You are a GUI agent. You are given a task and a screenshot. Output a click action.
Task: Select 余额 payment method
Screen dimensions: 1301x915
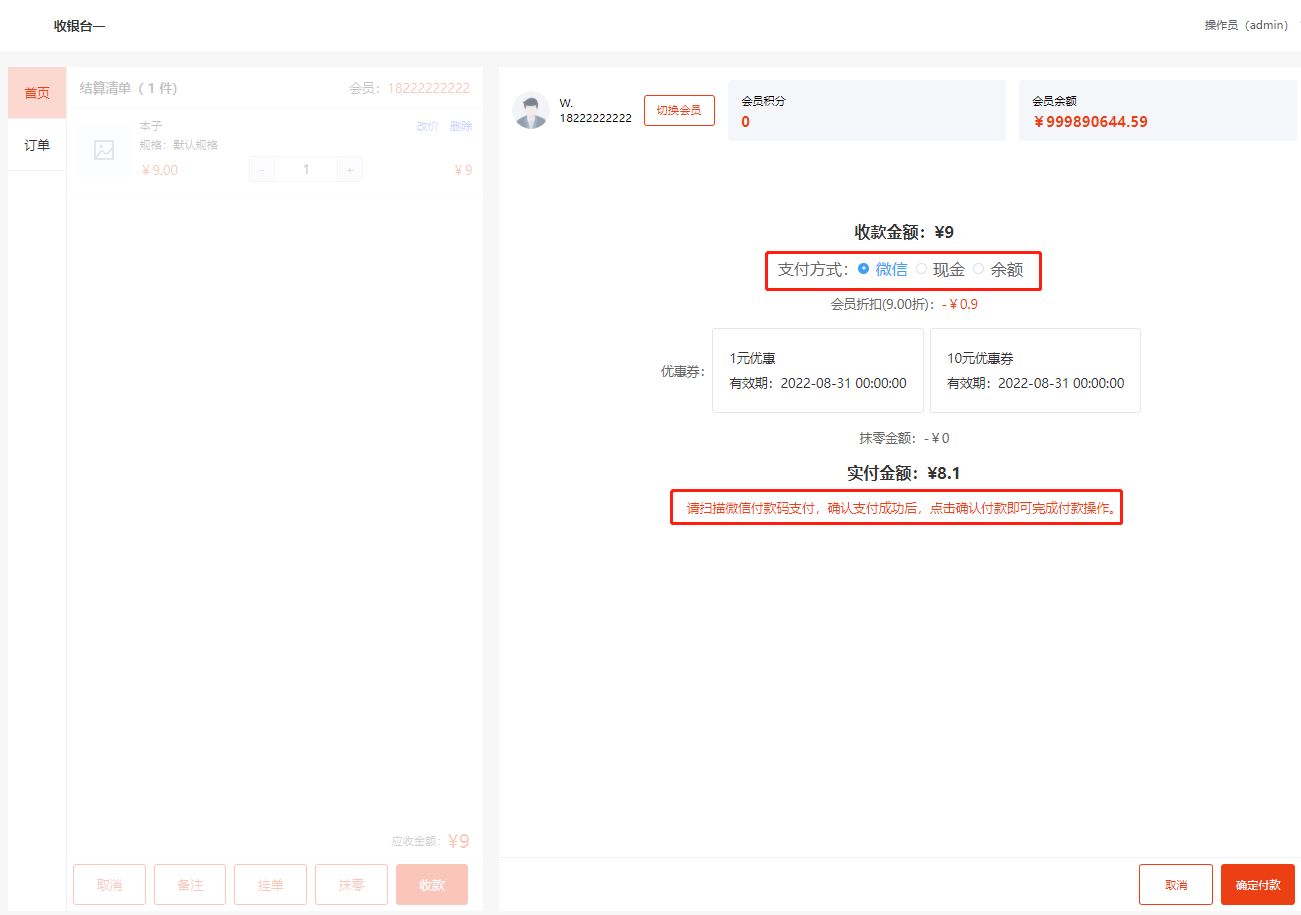(979, 269)
